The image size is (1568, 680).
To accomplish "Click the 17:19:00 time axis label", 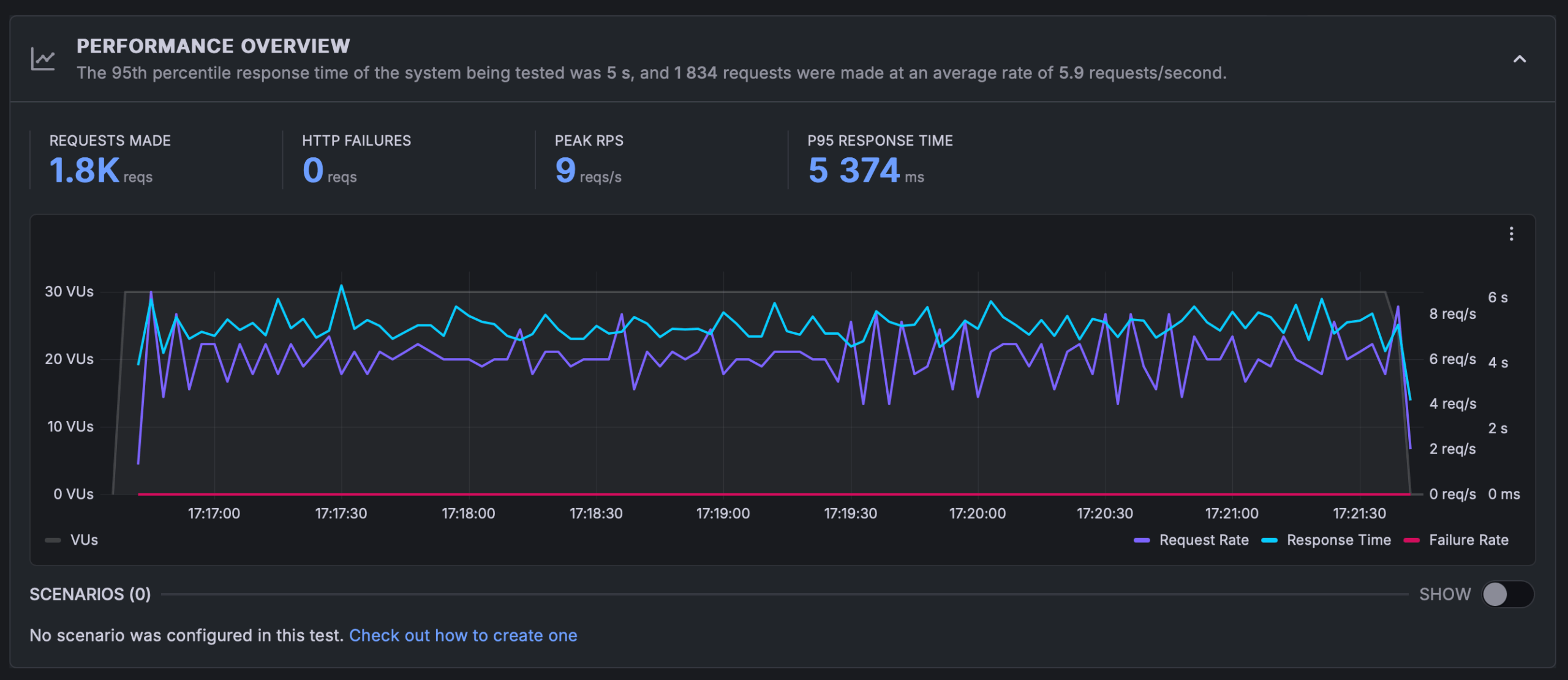I will (724, 514).
